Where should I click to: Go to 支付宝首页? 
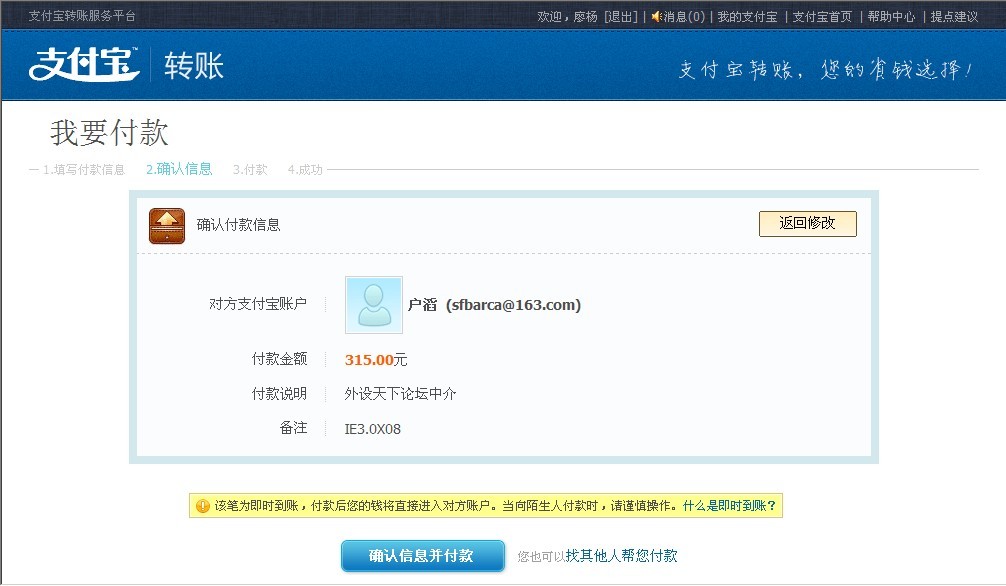tap(822, 17)
